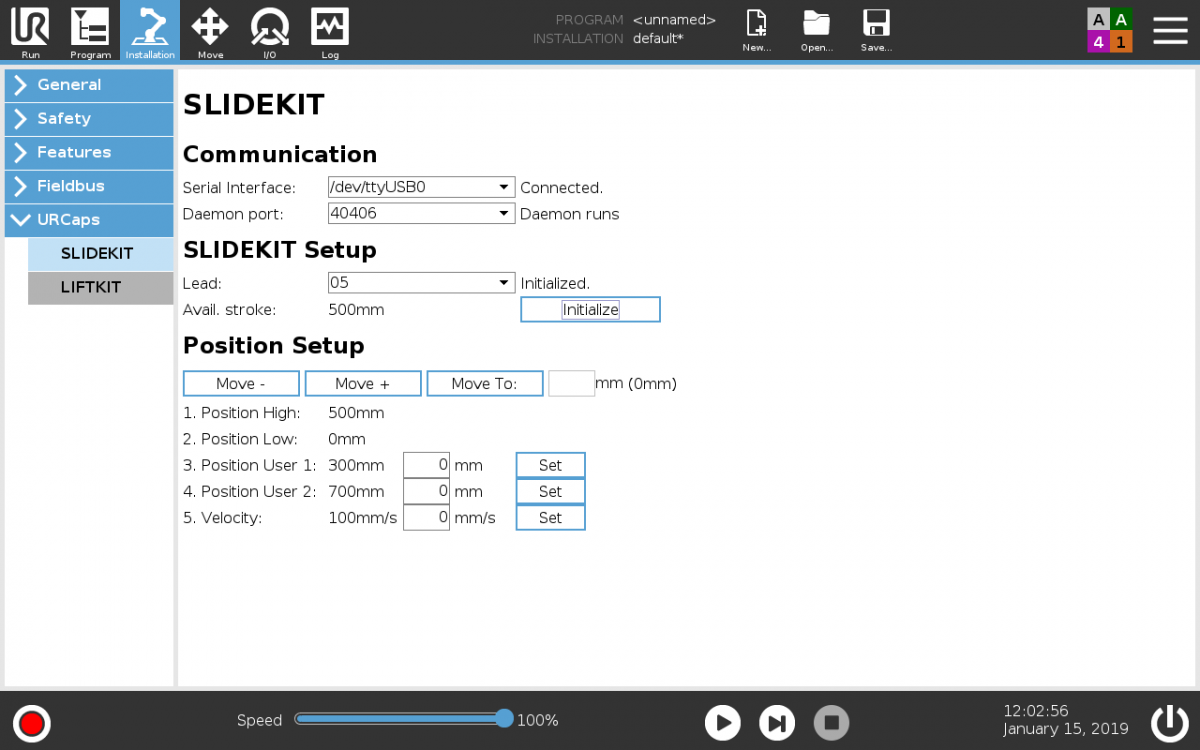Click the power shutdown icon
The image size is (1200, 750).
1169,722
